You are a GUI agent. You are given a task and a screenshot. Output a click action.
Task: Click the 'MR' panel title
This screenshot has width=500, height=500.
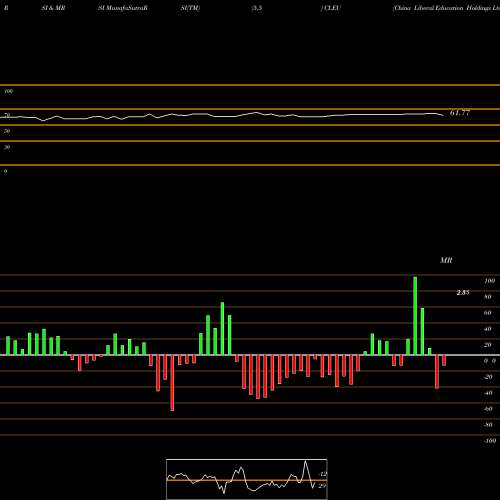(x=446, y=260)
